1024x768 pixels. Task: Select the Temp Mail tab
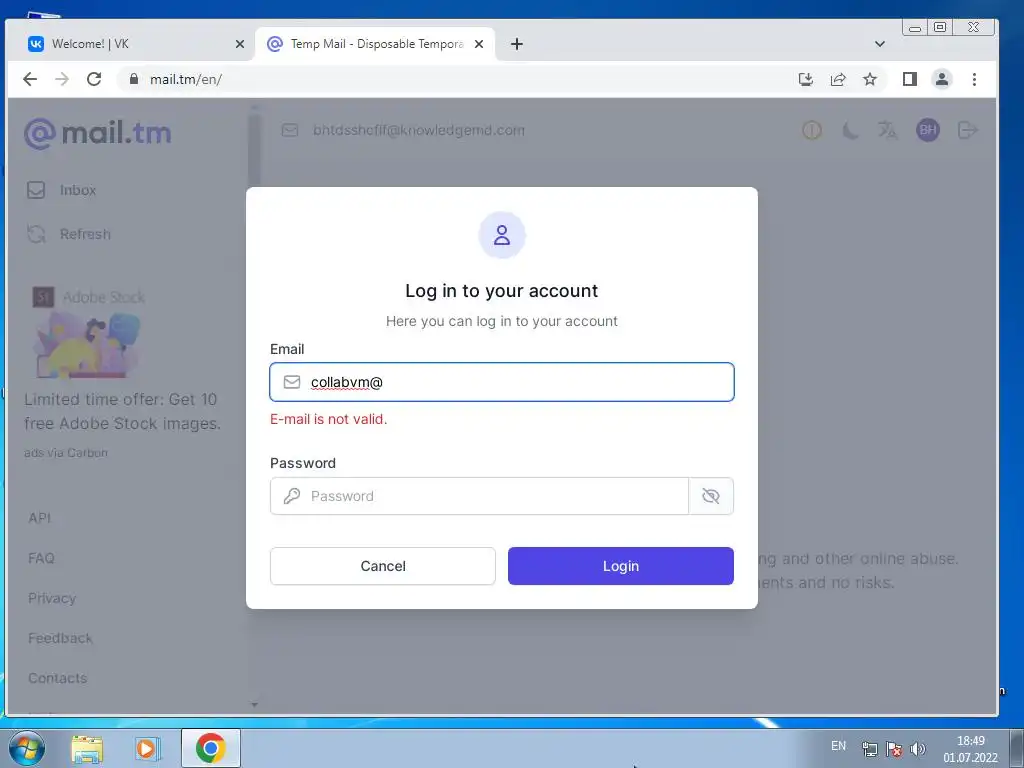click(376, 44)
